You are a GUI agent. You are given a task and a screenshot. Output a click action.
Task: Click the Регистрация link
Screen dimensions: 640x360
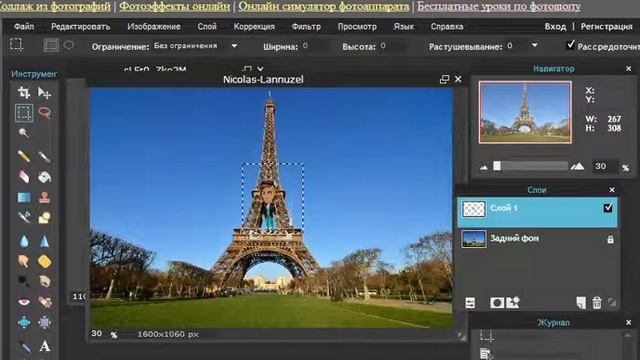tap(607, 27)
